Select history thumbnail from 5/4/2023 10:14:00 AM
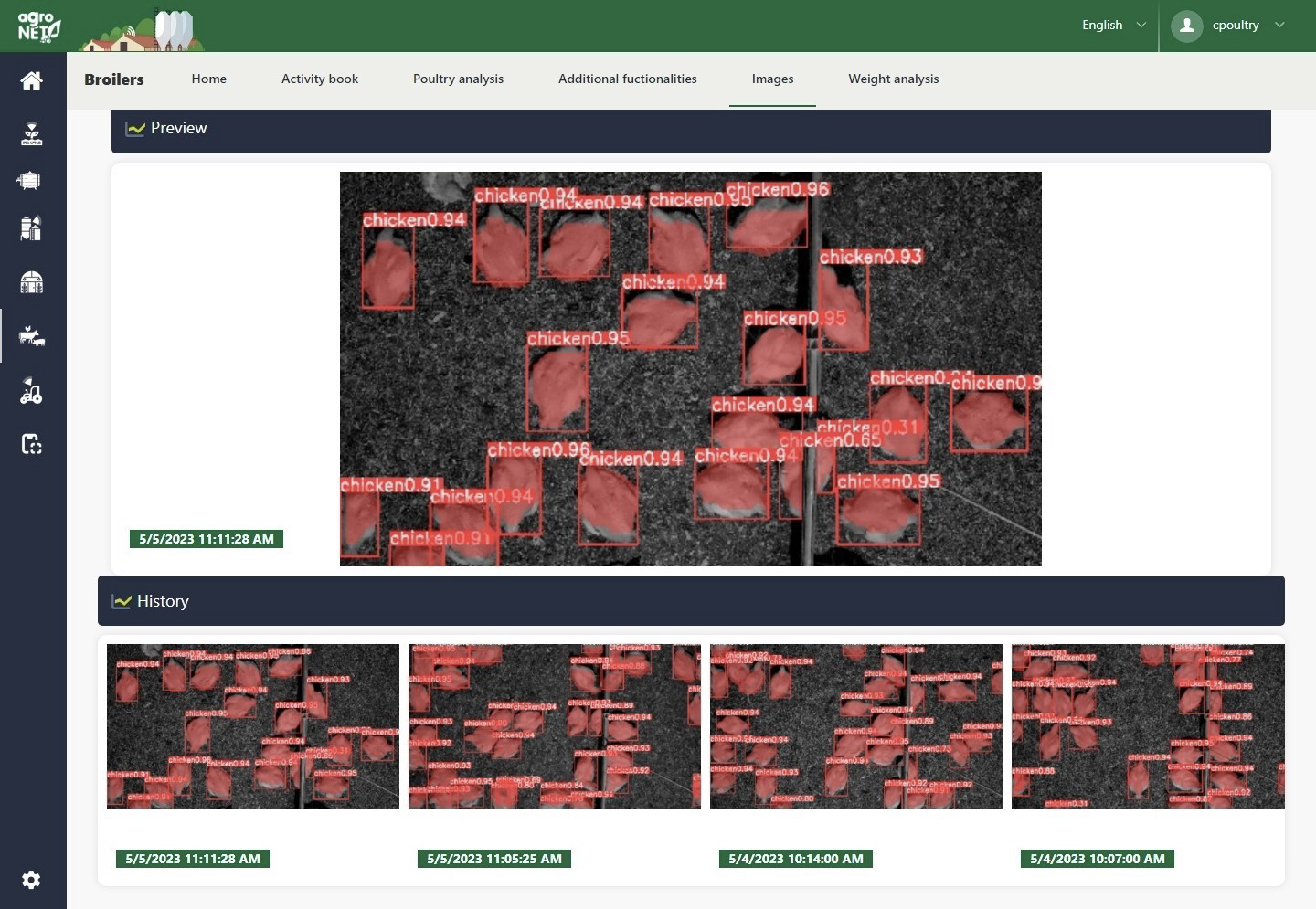 (855, 726)
